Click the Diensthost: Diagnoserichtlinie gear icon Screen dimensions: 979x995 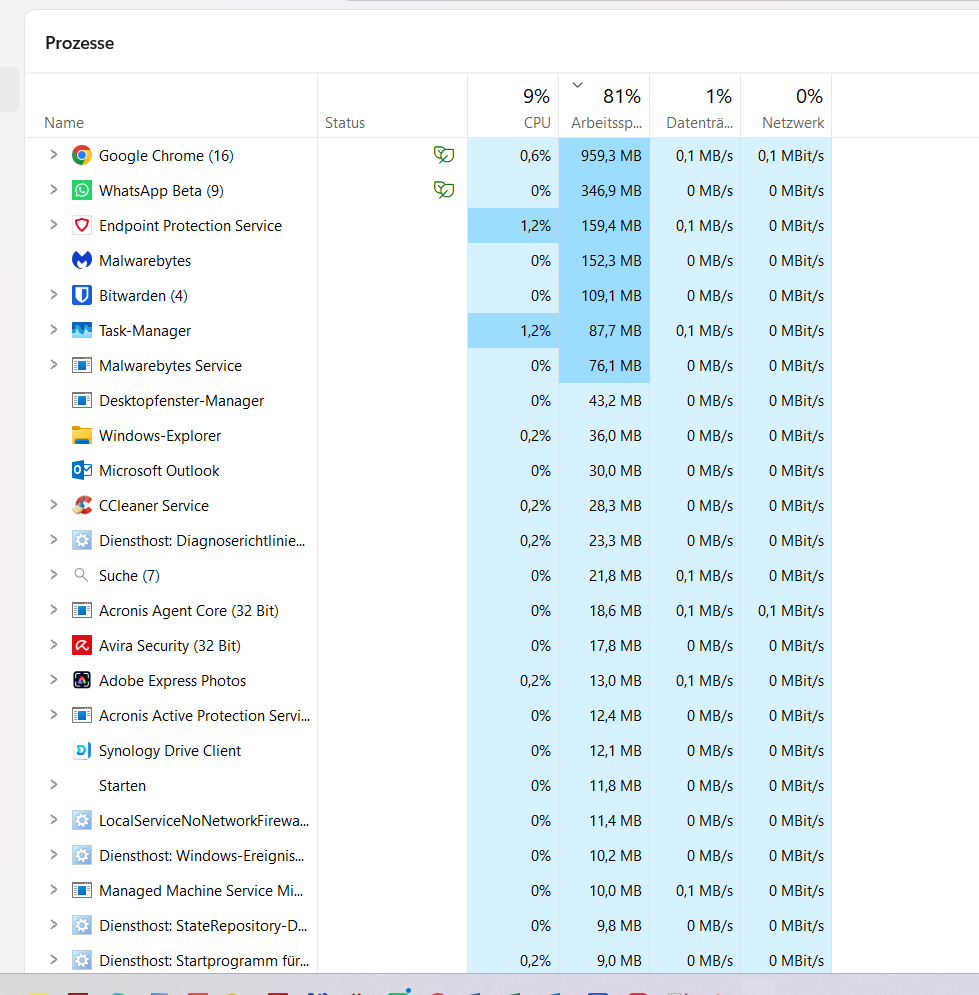(x=81, y=540)
